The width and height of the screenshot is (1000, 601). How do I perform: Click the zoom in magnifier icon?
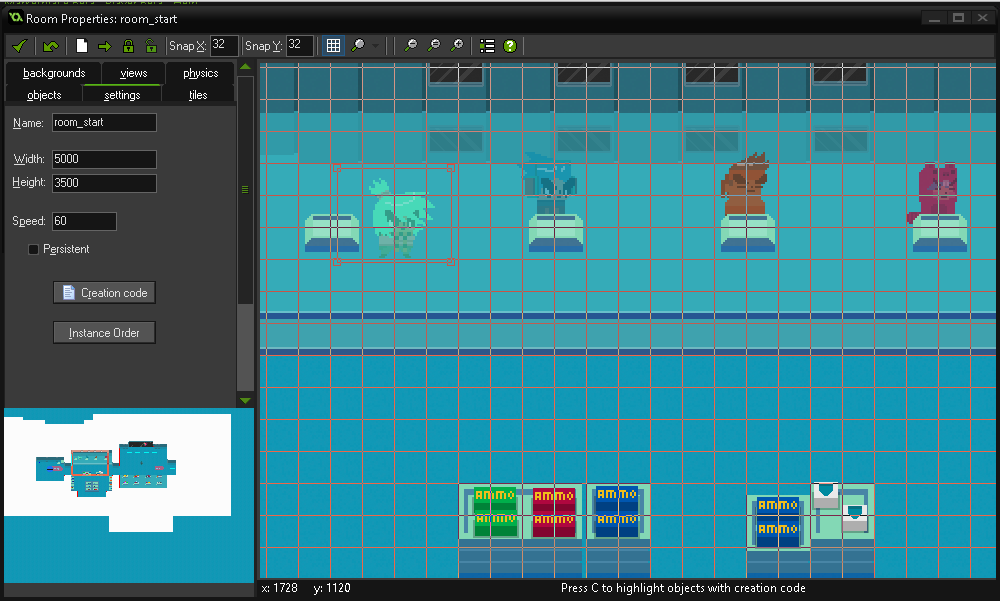coord(457,45)
